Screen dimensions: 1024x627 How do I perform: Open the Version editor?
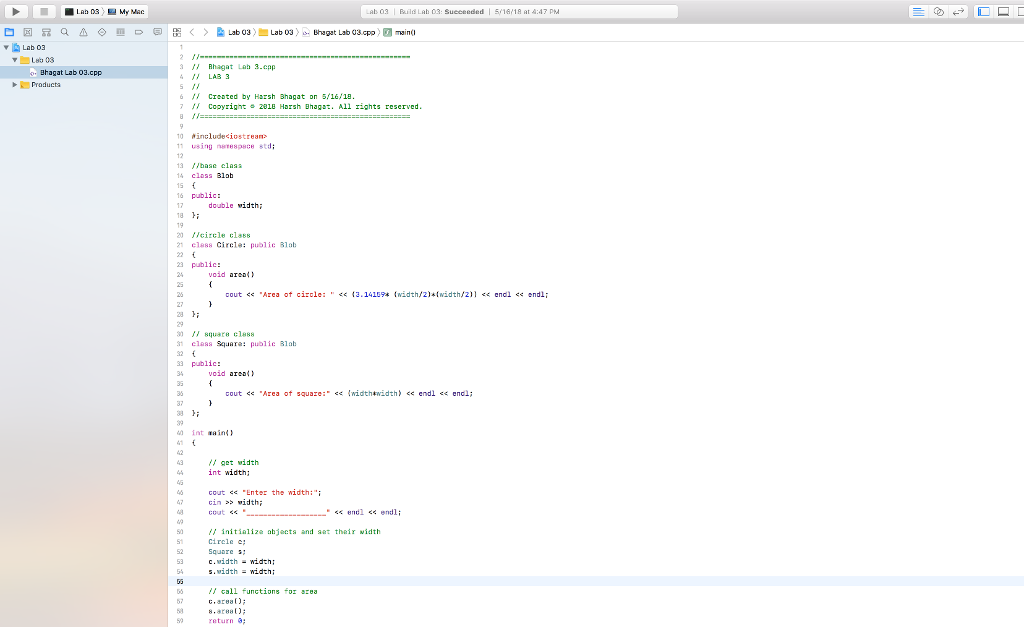[x=958, y=10]
